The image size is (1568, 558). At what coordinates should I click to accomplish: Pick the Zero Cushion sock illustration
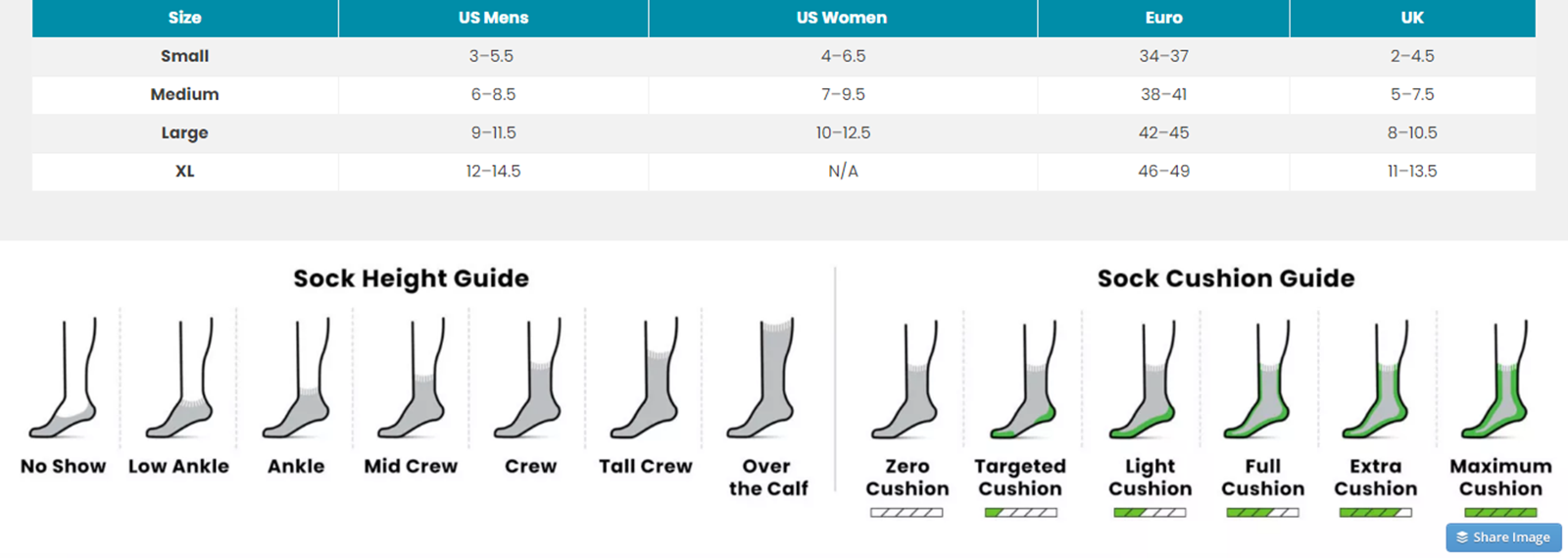(x=906, y=380)
